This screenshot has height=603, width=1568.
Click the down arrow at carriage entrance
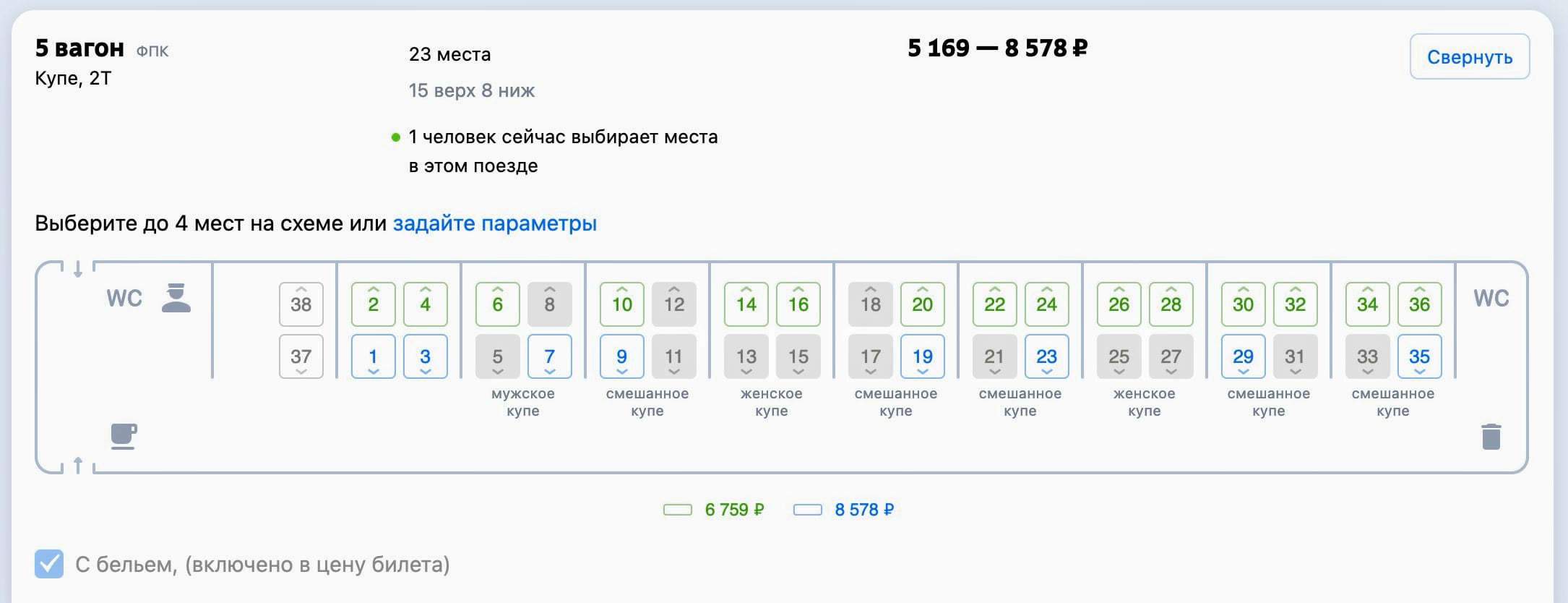(78, 270)
